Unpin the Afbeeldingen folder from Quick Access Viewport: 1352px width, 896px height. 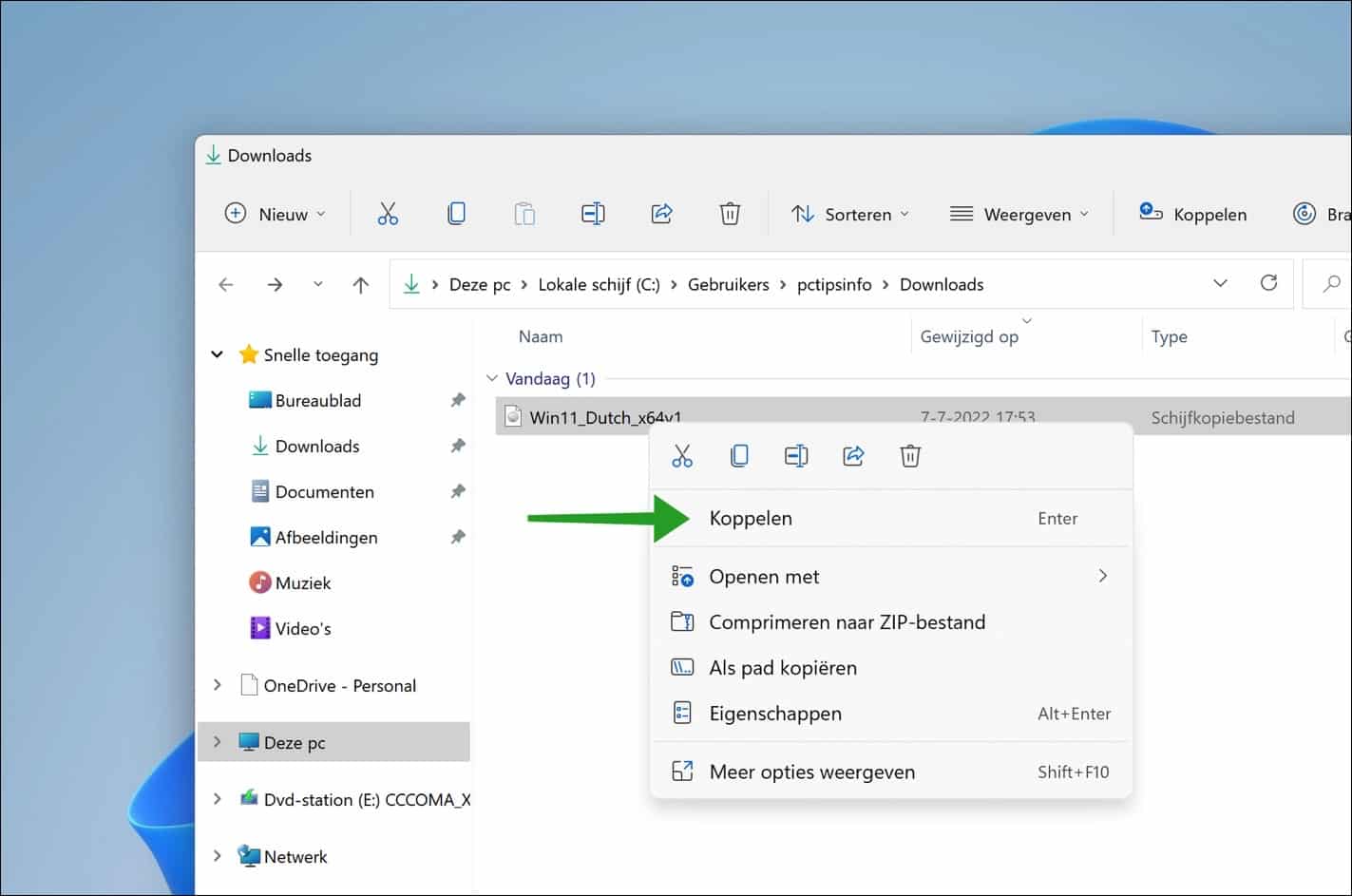(x=459, y=537)
